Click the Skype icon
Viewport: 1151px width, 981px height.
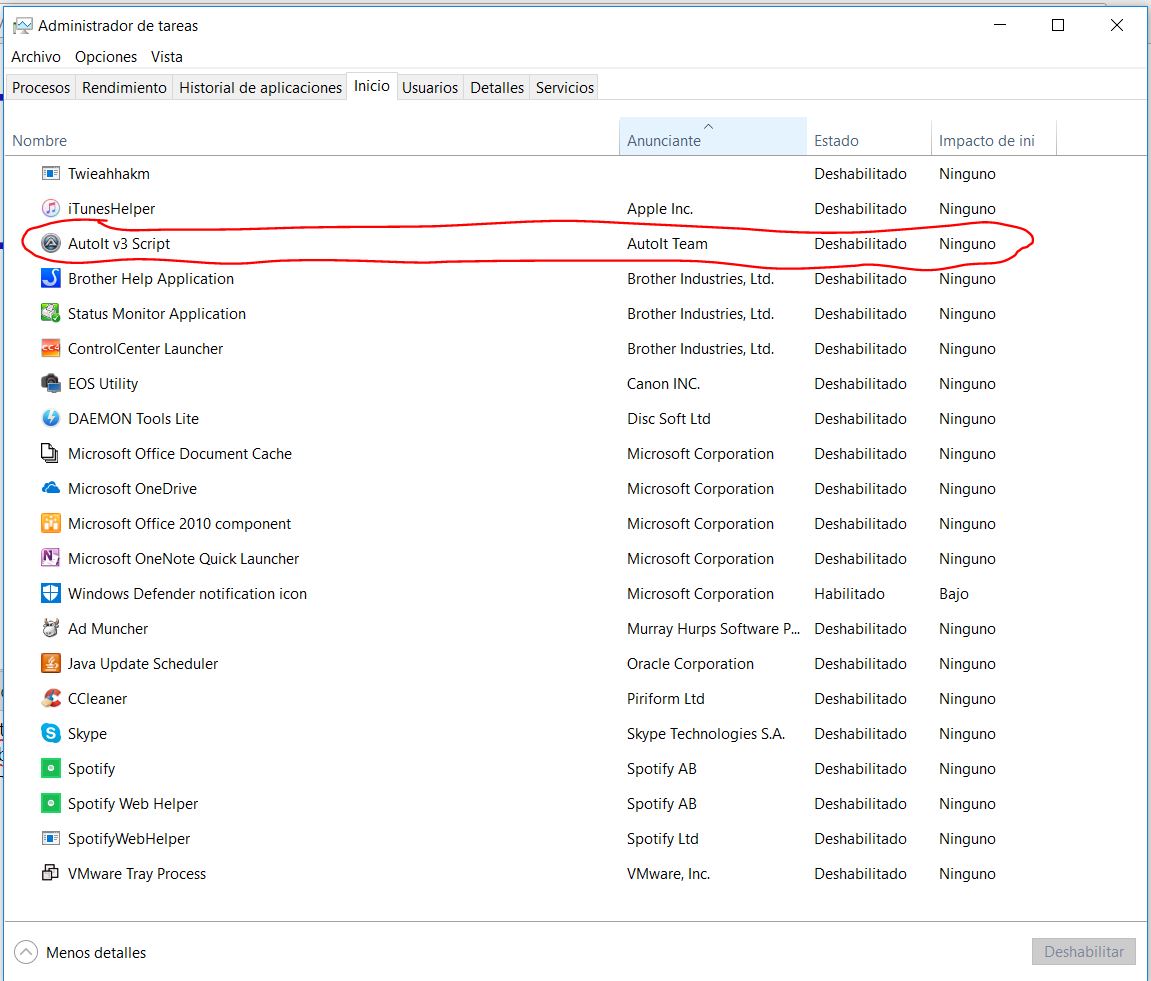51,733
